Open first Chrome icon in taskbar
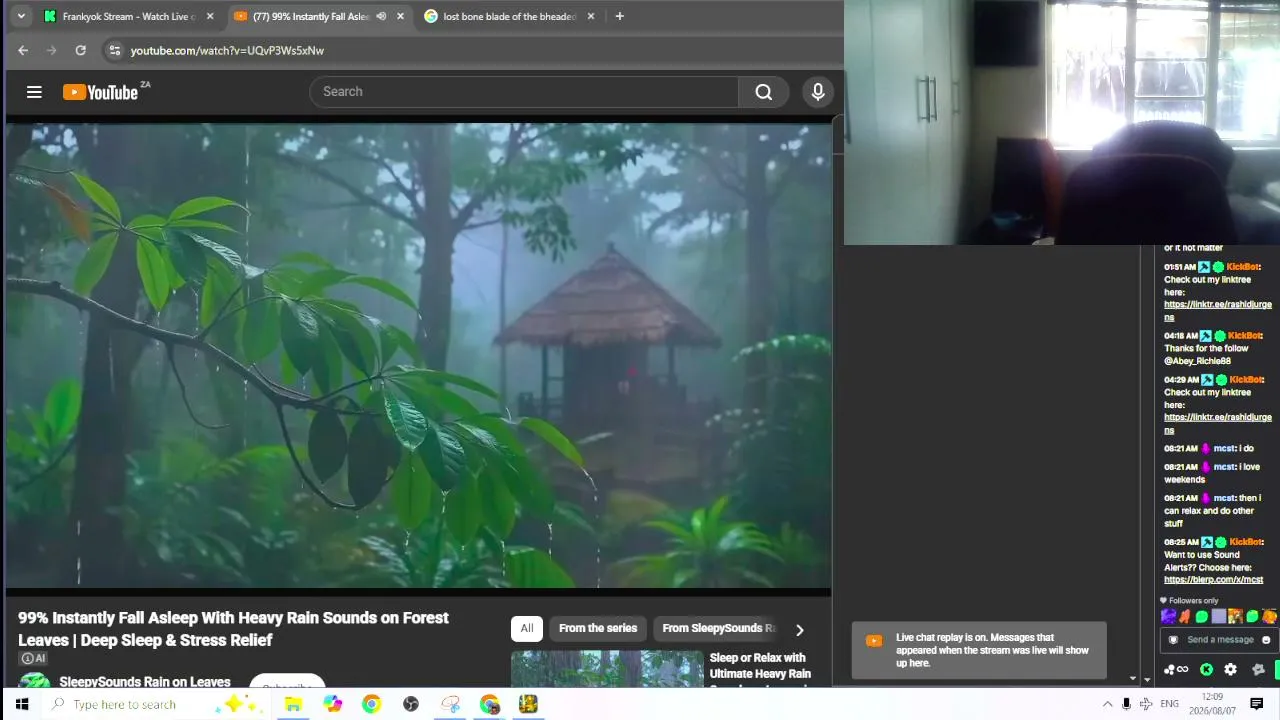Image resolution: width=1280 pixels, height=720 pixels. pyautogui.click(x=372, y=704)
